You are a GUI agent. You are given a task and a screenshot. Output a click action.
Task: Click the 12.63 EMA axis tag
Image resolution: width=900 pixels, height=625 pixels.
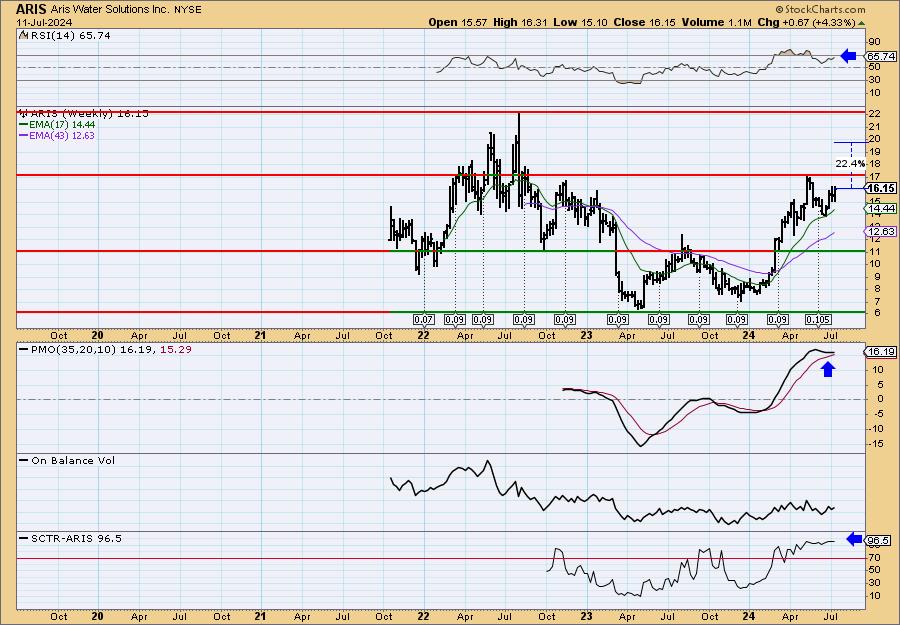[x=881, y=231]
